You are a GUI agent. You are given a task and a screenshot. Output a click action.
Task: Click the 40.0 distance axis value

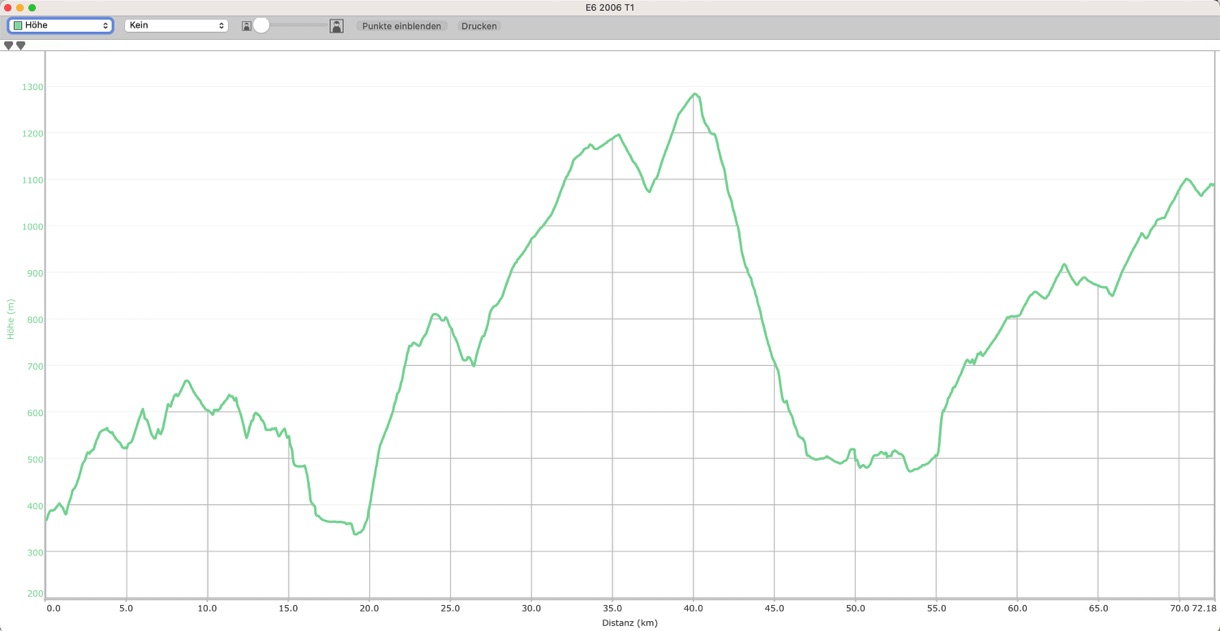click(x=694, y=608)
